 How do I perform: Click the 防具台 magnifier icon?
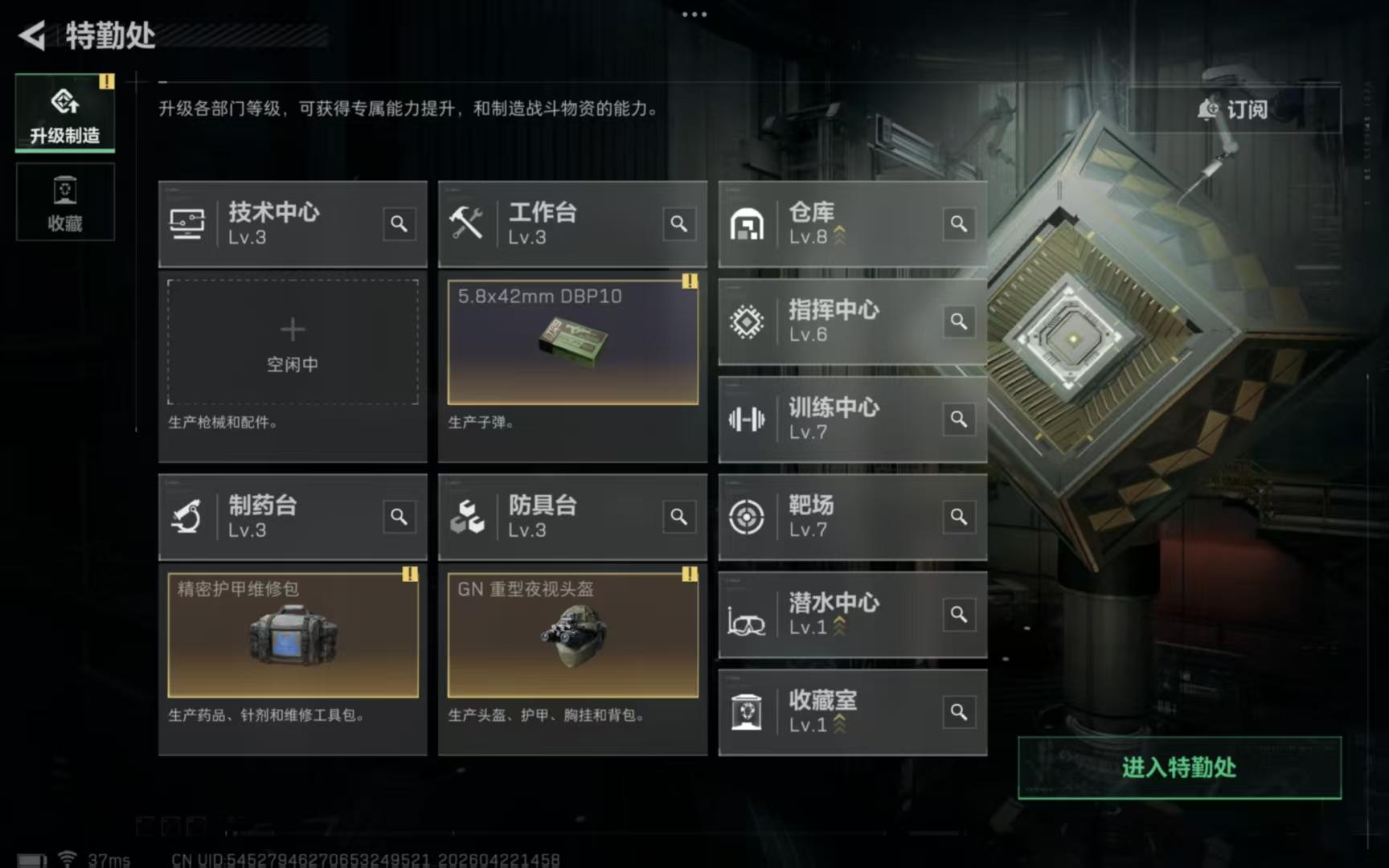coord(678,517)
